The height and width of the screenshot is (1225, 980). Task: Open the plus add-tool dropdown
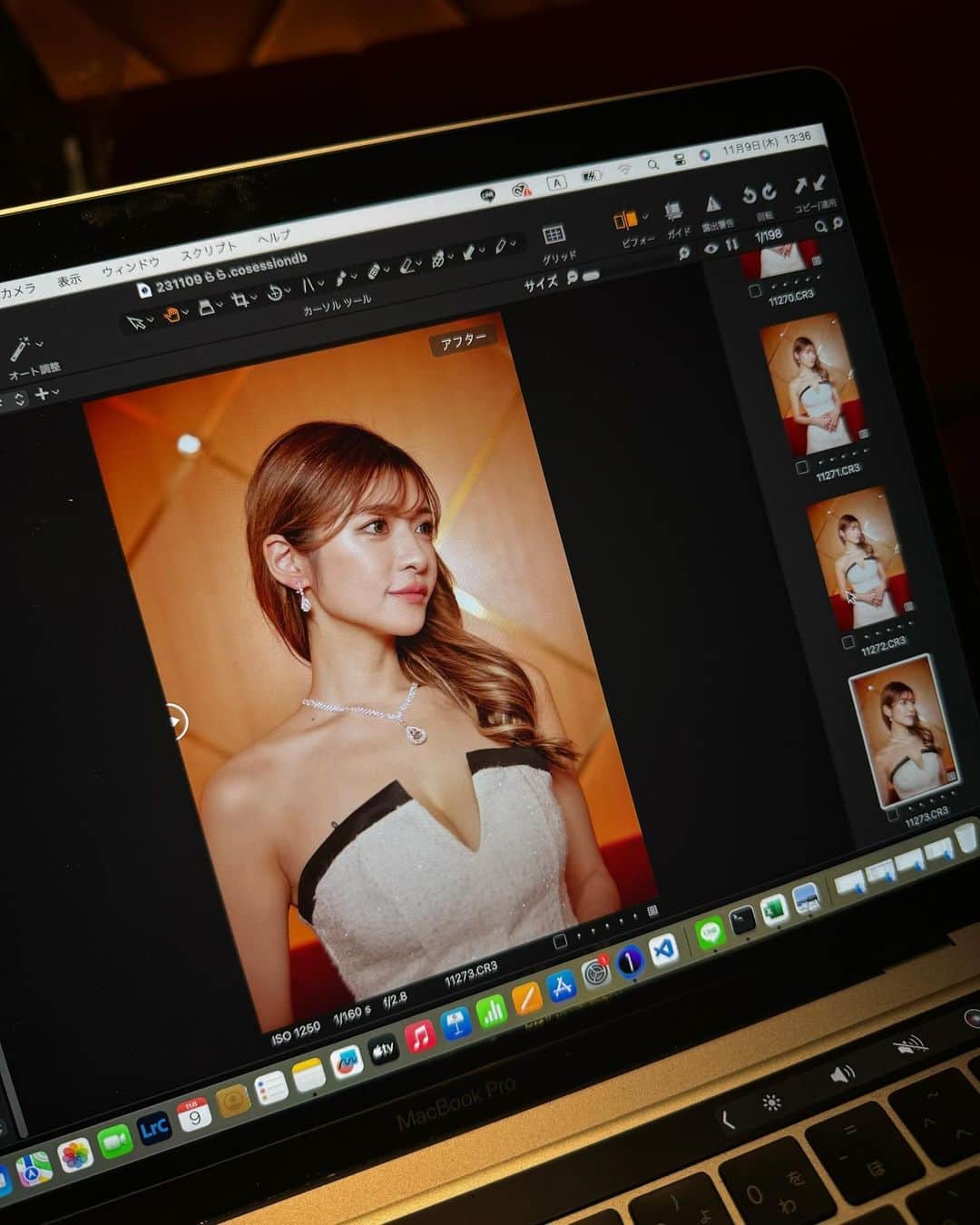(x=56, y=392)
